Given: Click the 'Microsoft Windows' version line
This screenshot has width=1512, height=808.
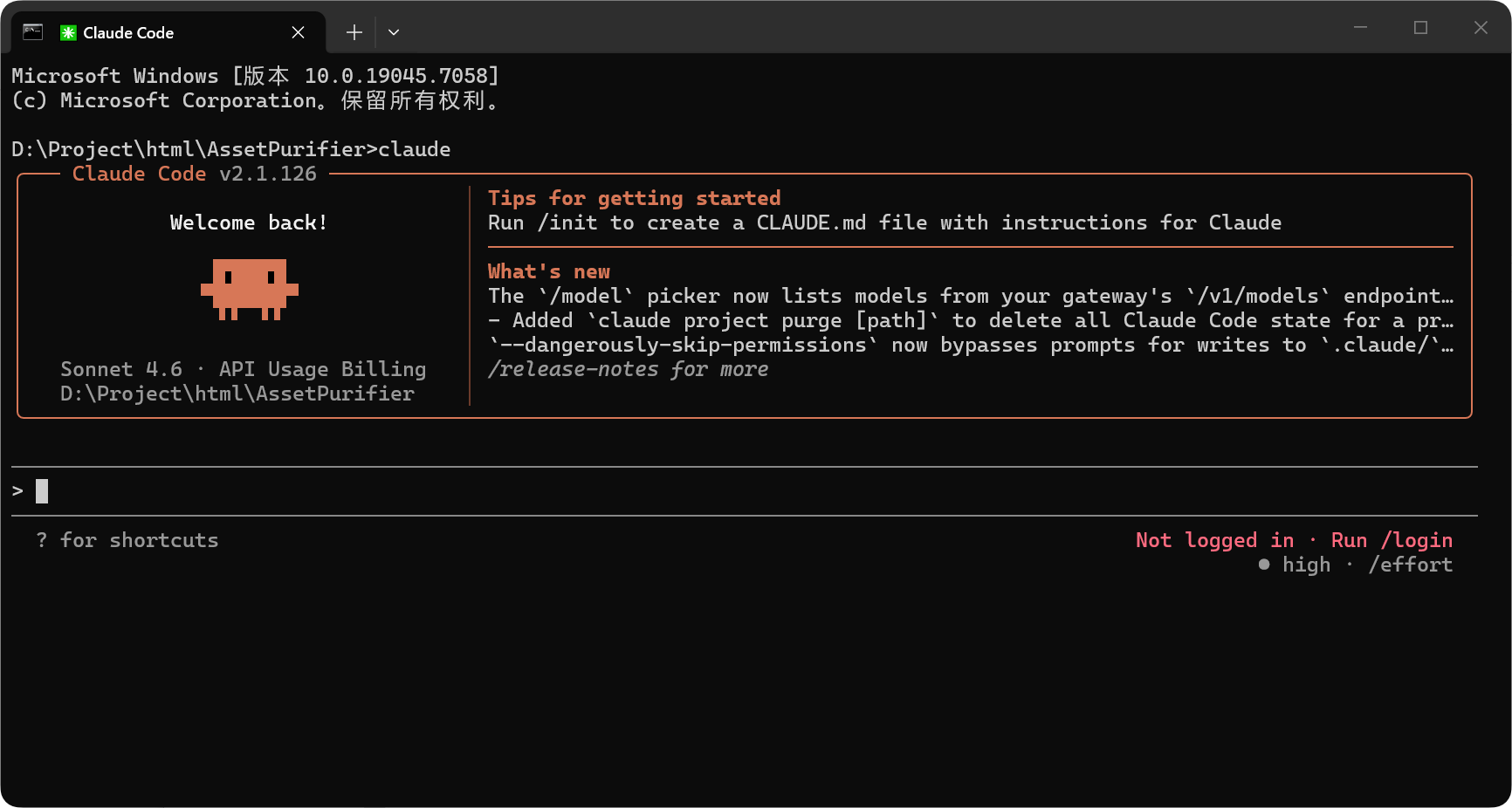Looking at the screenshot, I should point(256,76).
